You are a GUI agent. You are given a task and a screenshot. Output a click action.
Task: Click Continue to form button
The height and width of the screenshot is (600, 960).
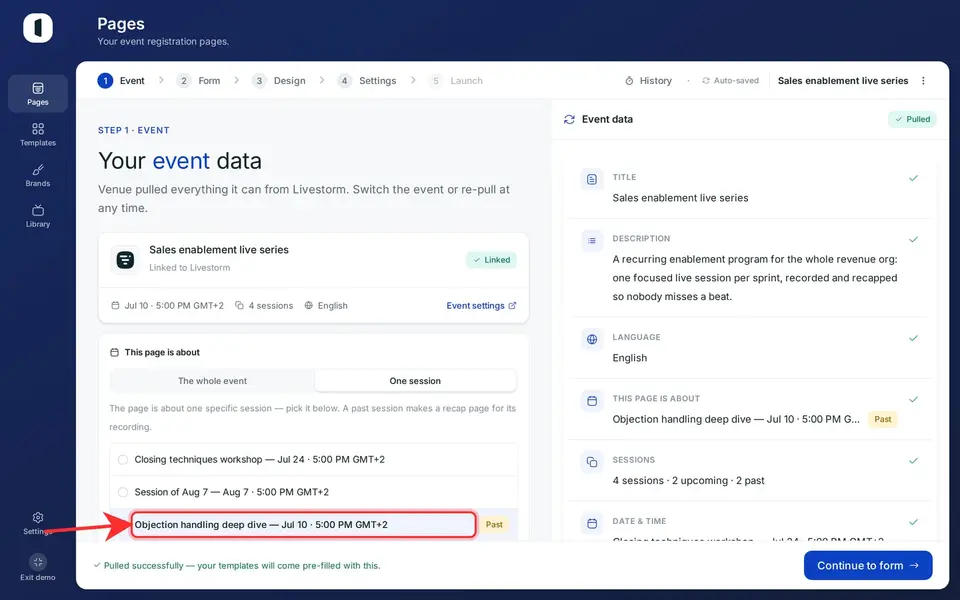tap(868, 566)
